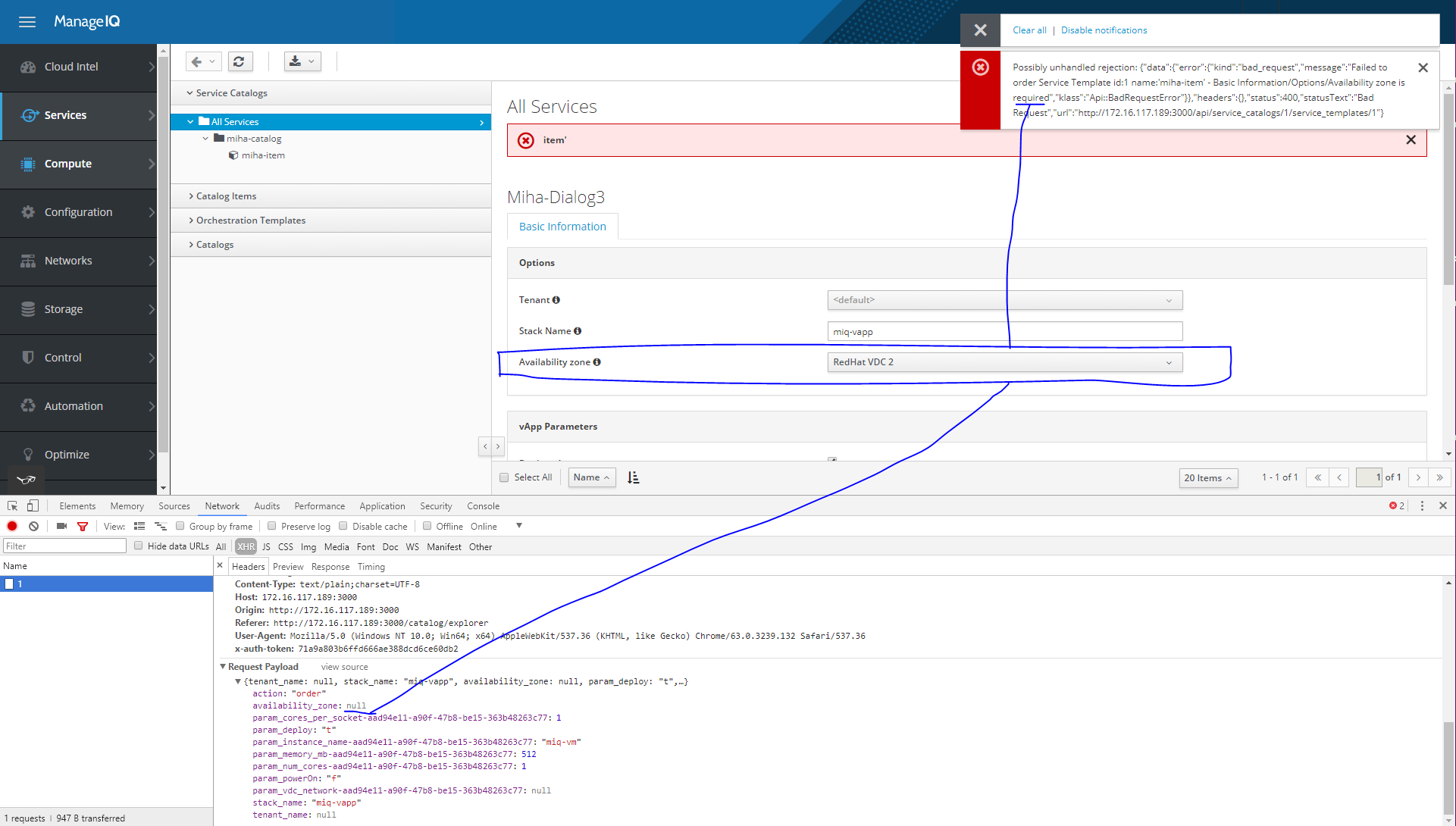
Task: Clear the network requests log
Action: (33, 526)
